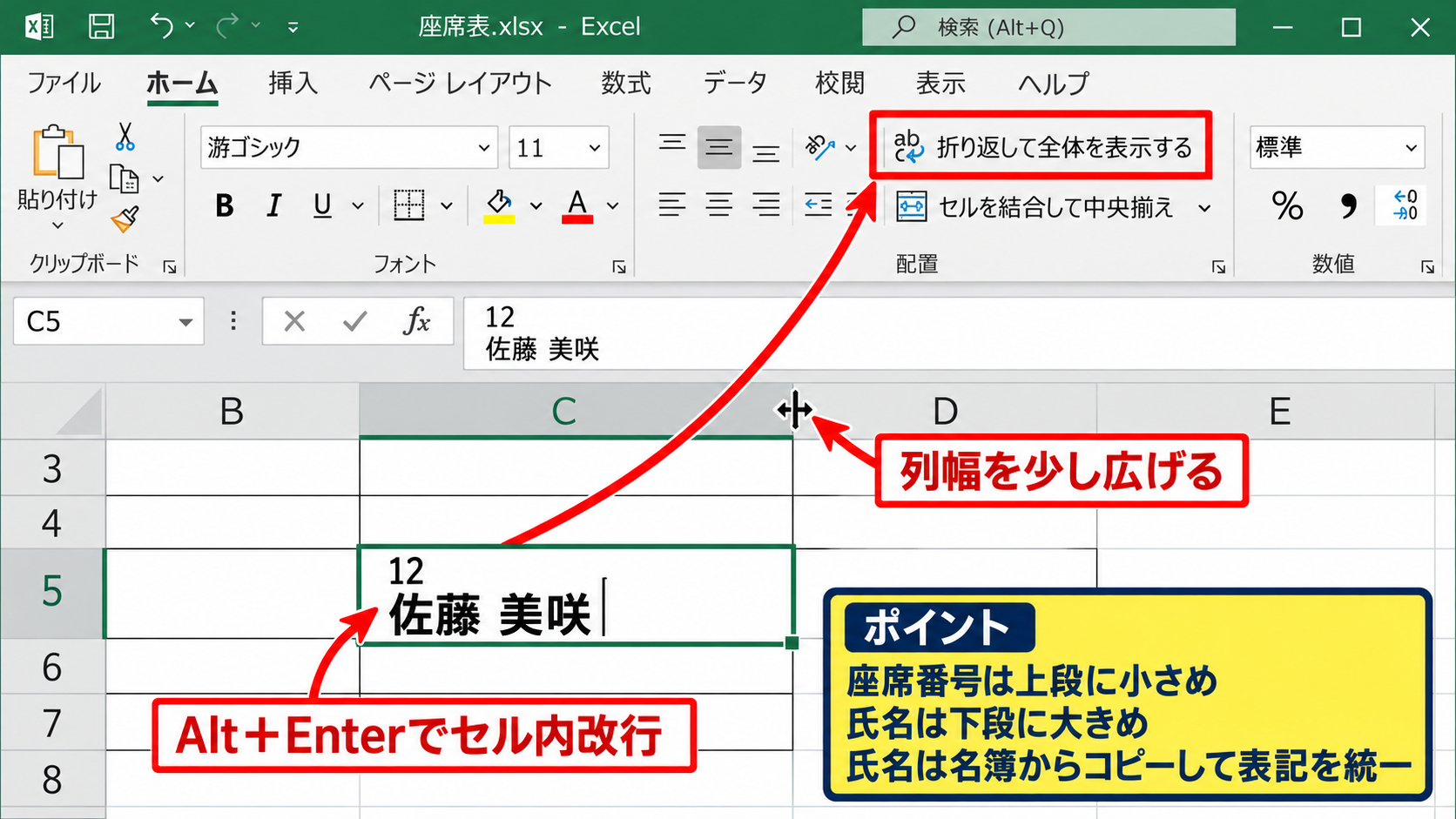Click the fx Insert Function icon
Image resolution: width=1456 pixels, height=819 pixels.
pos(416,321)
